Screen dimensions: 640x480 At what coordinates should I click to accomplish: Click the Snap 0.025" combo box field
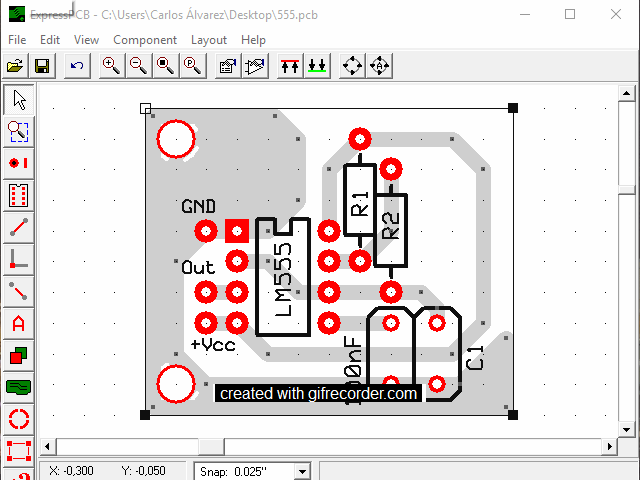252,472
